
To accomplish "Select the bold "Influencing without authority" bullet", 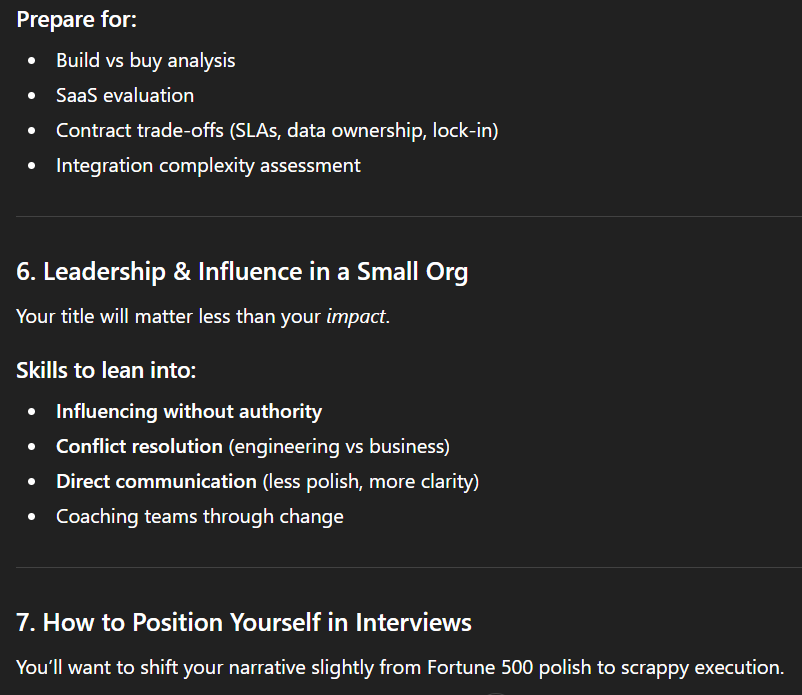I will (x=189, y=411).
